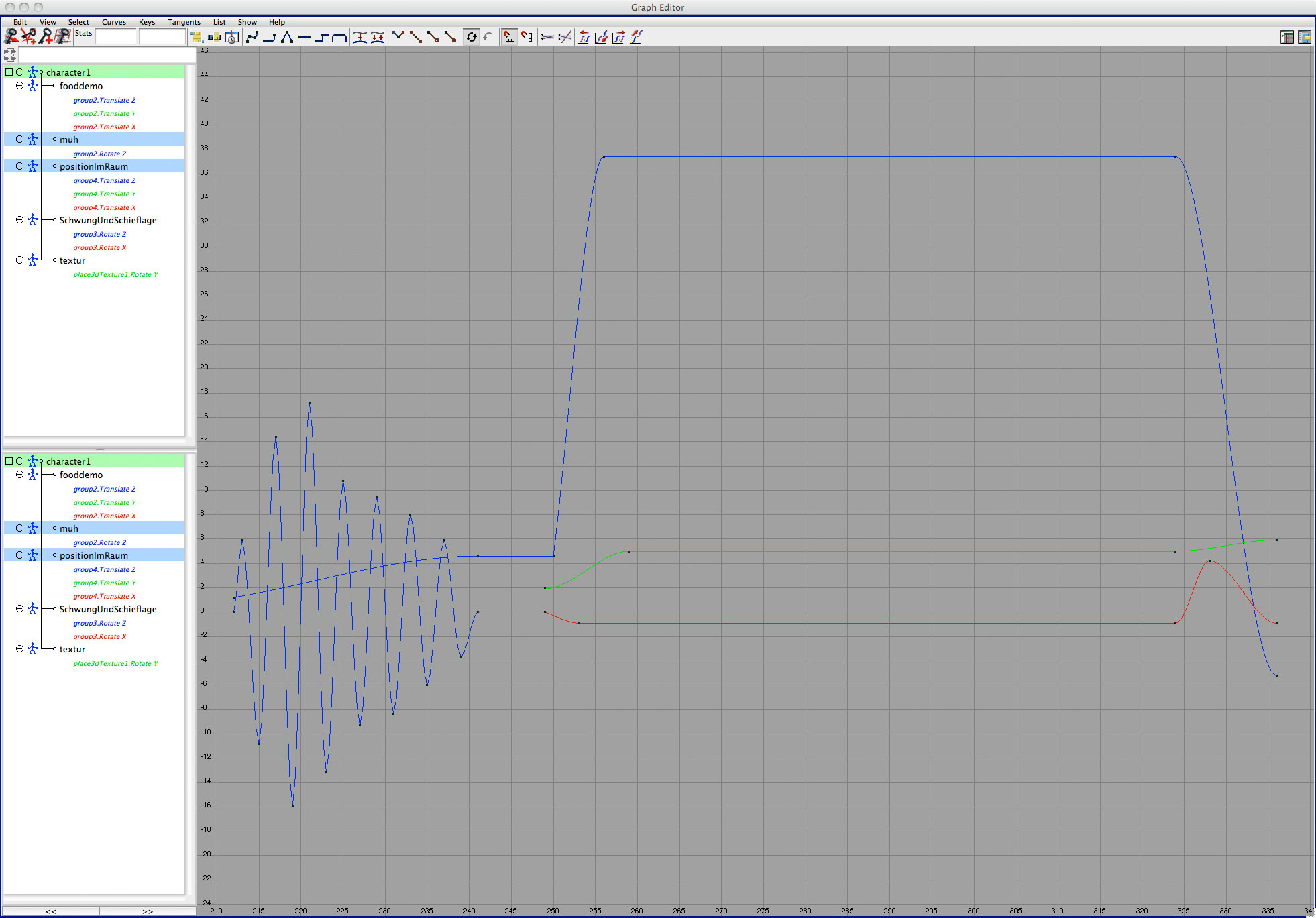
Task: Open the Tangents menu
Action: [x=184, y=22]
